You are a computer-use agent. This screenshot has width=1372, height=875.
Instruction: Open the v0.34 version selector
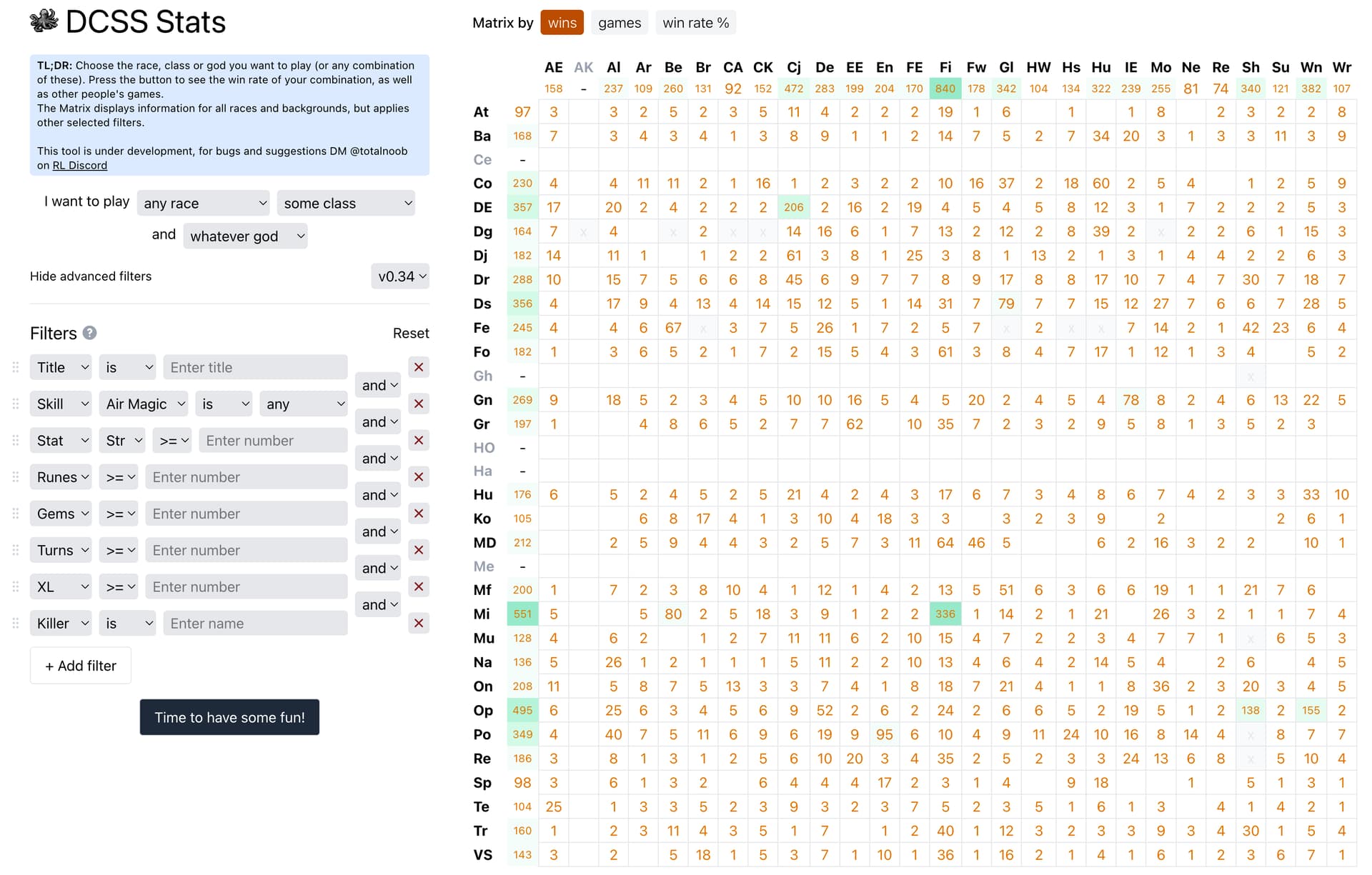tap(400, 276)
